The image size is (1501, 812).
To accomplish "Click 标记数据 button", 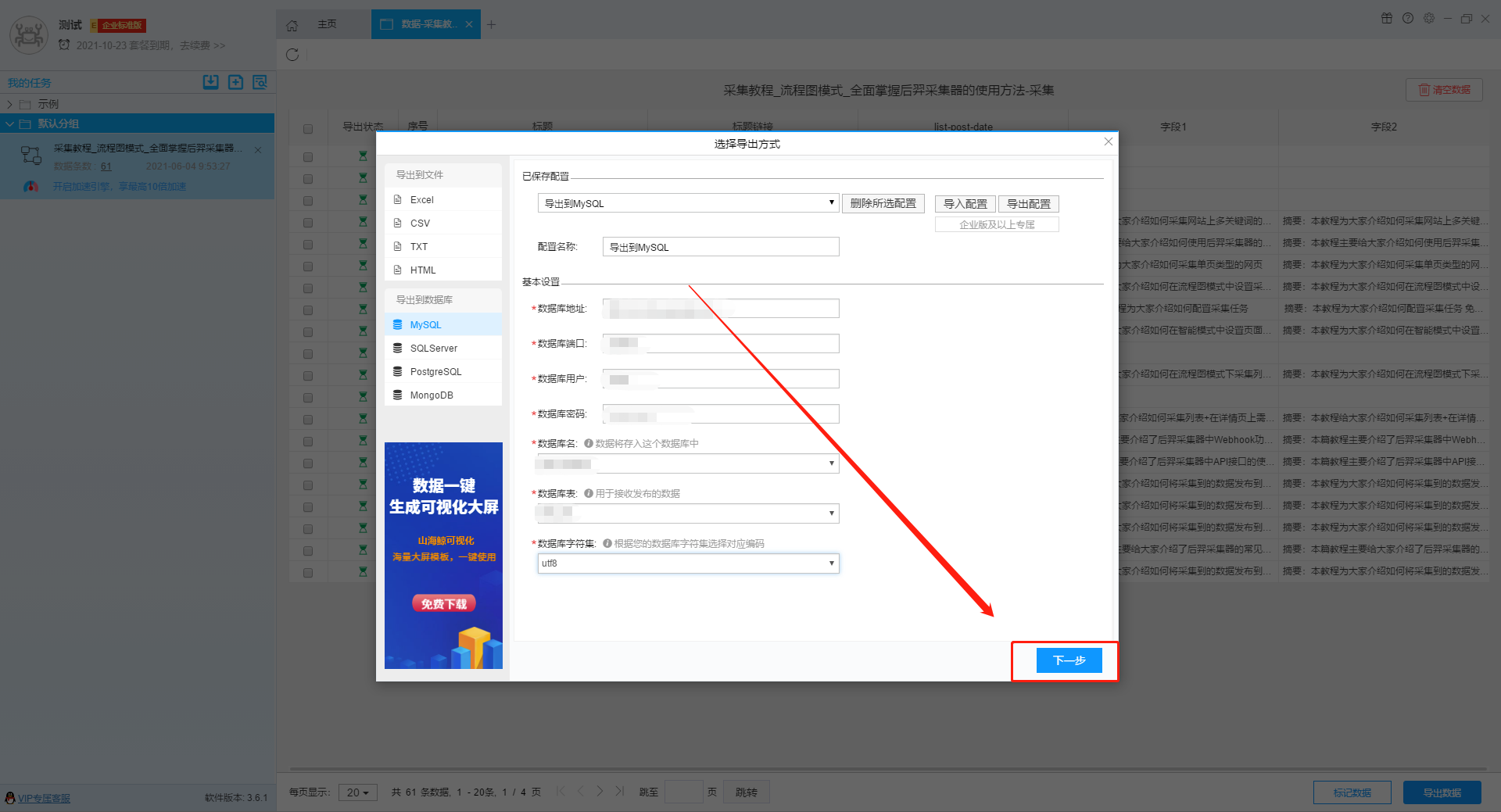I will point(1352,792).
